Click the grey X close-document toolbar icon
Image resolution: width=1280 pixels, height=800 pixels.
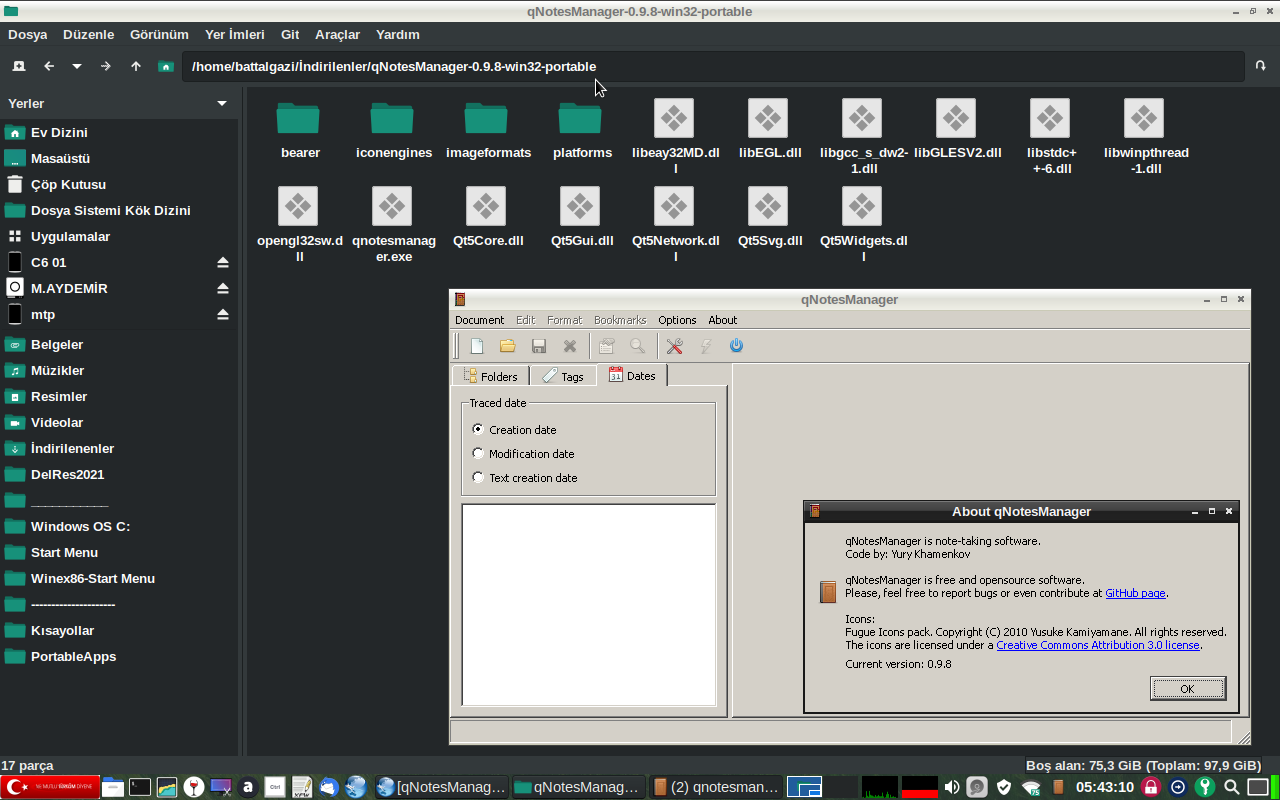[570, 346]
